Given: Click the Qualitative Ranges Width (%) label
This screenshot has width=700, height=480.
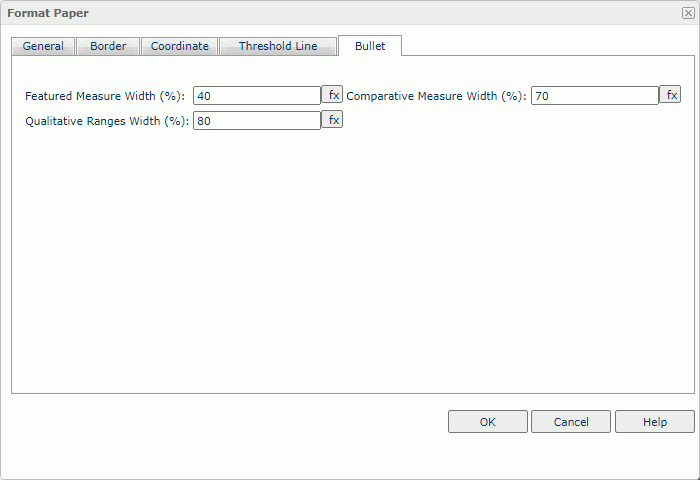Looking at the screenshot, I should pyautogui.click(x=107, y=121).
